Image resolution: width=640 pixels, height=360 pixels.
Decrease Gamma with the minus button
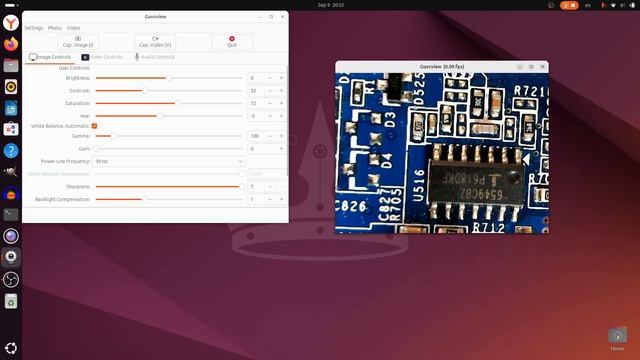pyautogui.click(x=270, y=136)
